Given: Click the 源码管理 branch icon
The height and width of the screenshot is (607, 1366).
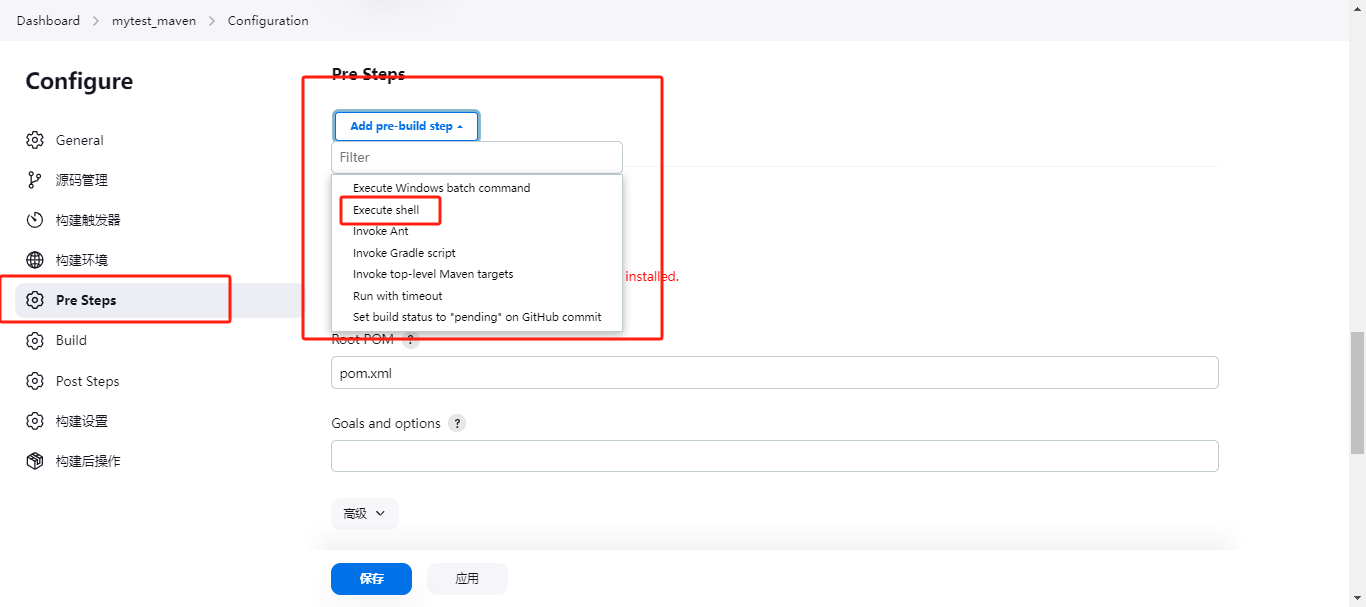Looking at the screenshot, I should pos(35,180).
